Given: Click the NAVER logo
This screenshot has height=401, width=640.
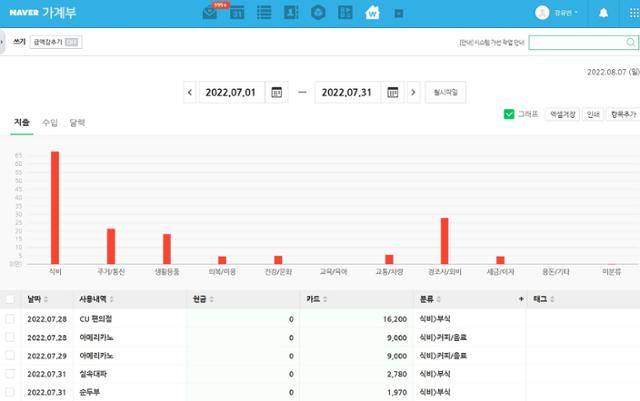Looking at the screenshot, I should [x=24, y=13].
